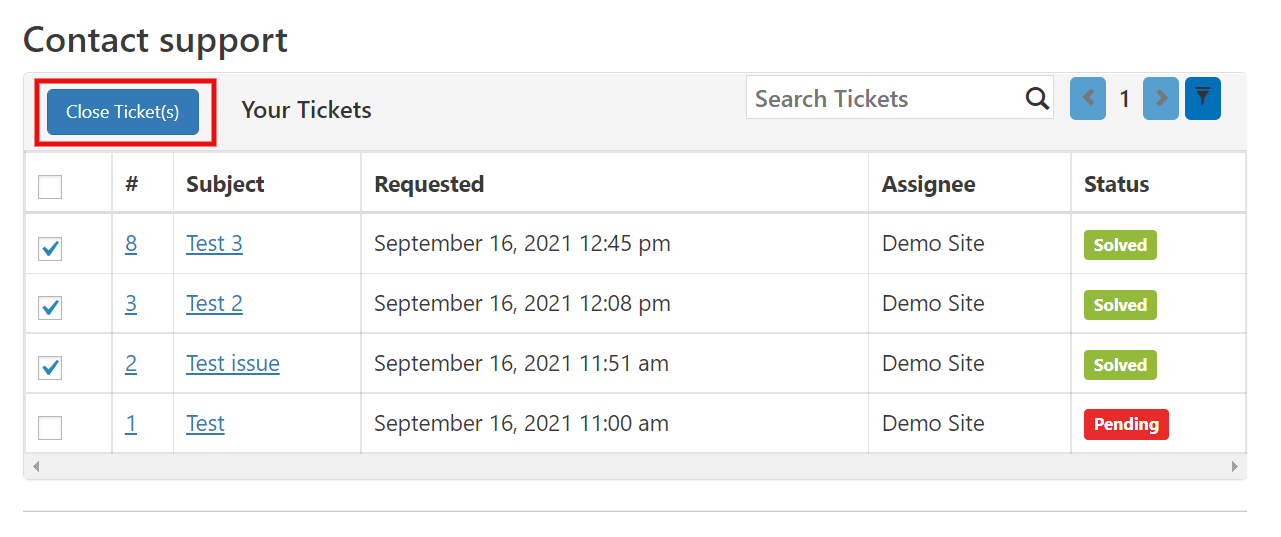Click scrollbar right arrow
The image size is (1281, 537).
[1234, 466]
